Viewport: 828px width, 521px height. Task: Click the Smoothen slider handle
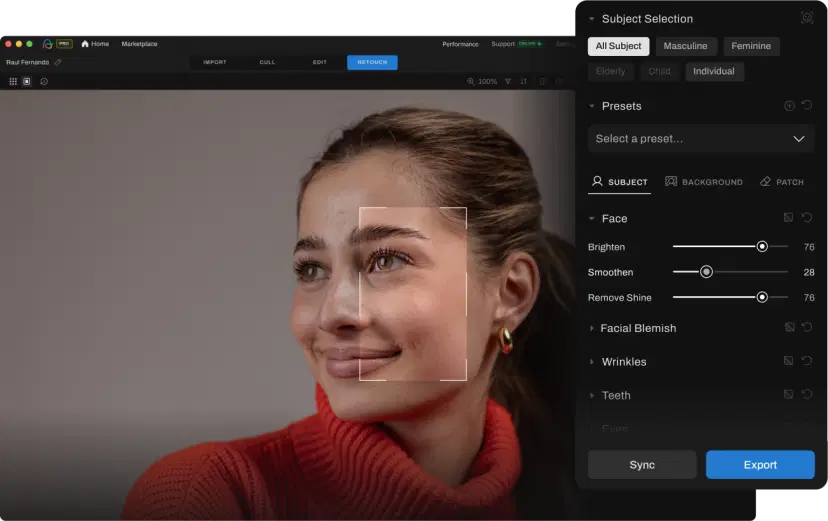(706, 272)
